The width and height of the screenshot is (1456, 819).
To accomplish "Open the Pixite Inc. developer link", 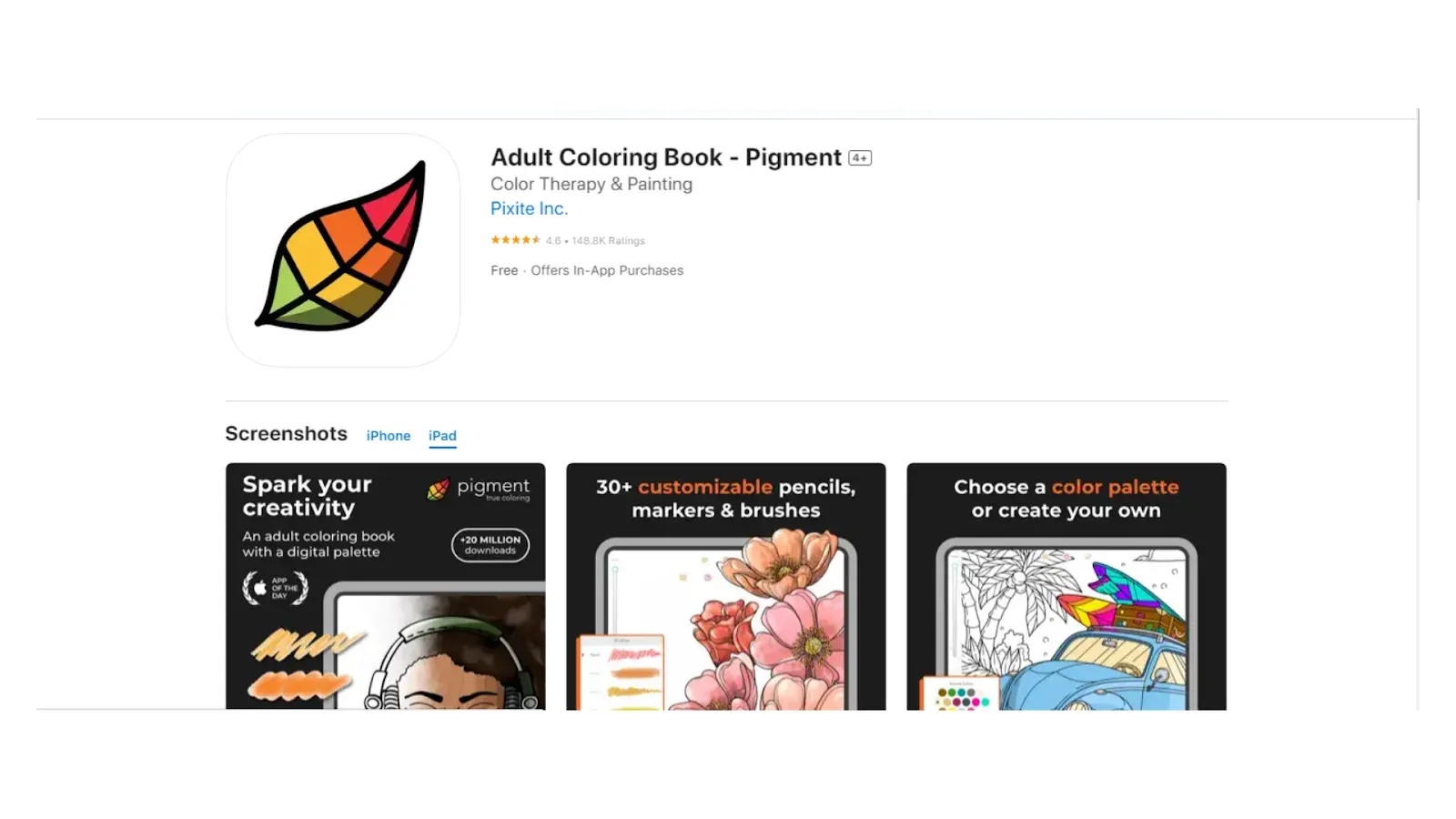I will [529, 208].
